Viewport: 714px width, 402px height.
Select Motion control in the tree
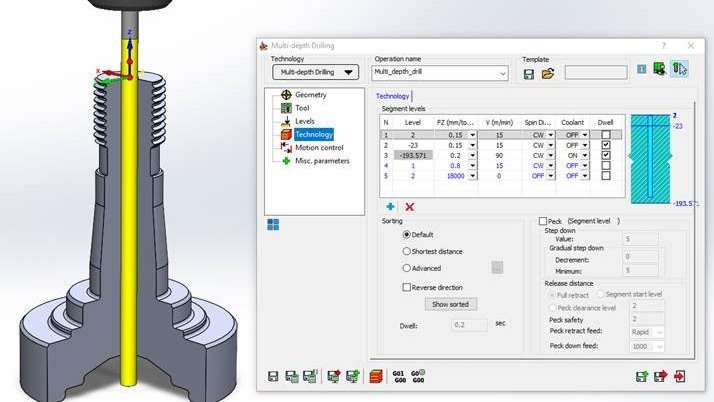[319, 147]
